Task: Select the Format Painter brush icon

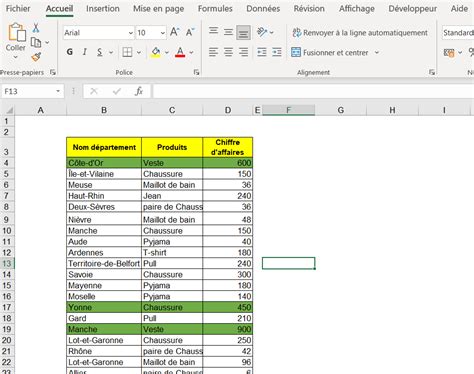Action: pyautogui.click(x=36, y=57)
